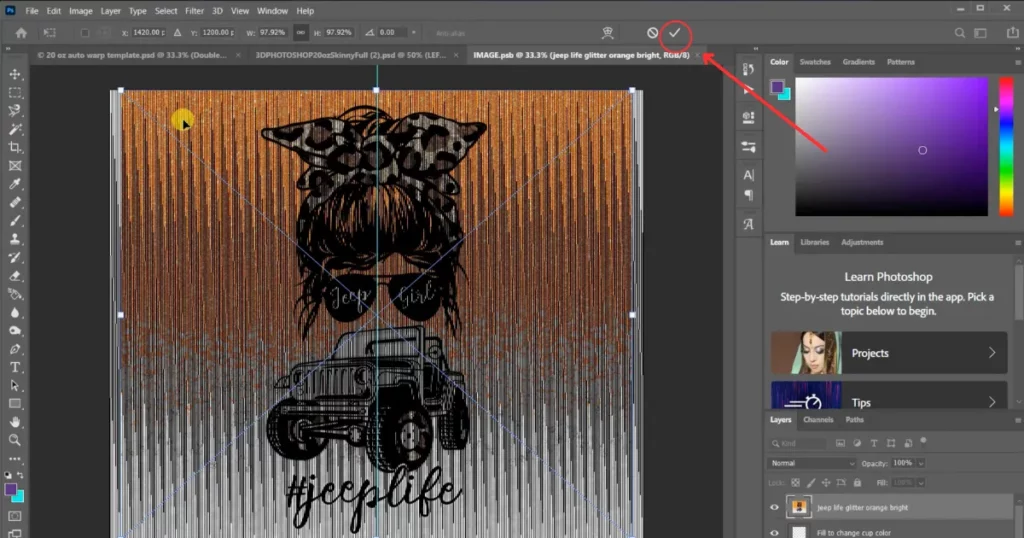Expand the Projects tutorials chevron
1024x538 pixels.
click(x=992, y=353)
